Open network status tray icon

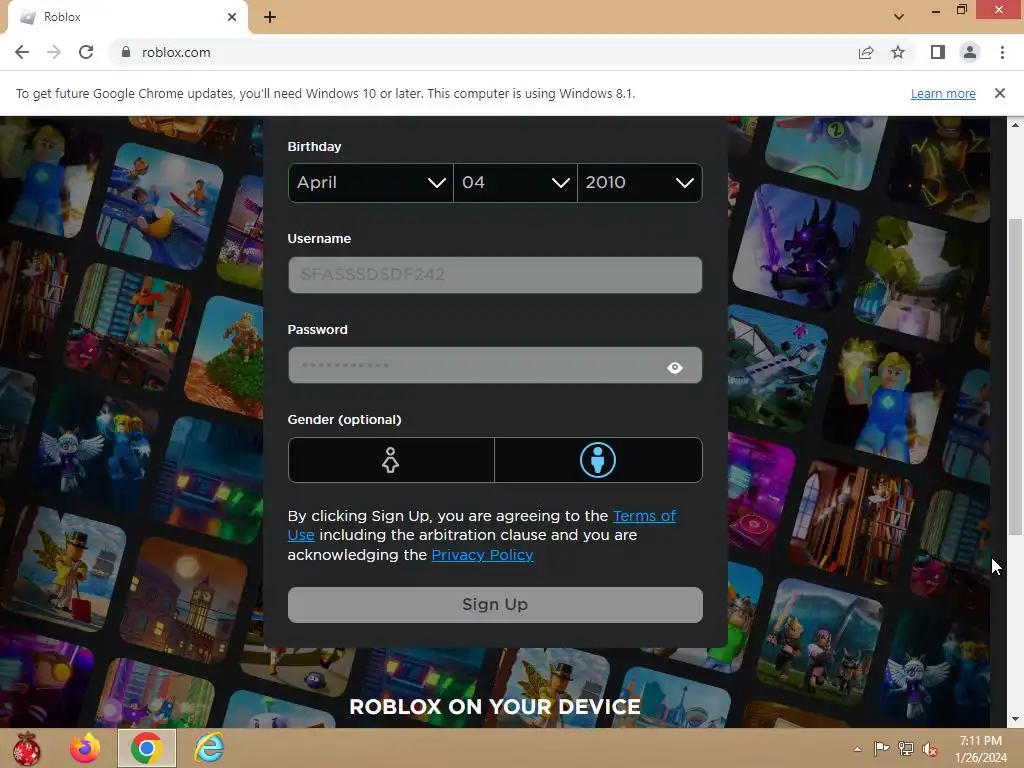[x=906, y=749]
